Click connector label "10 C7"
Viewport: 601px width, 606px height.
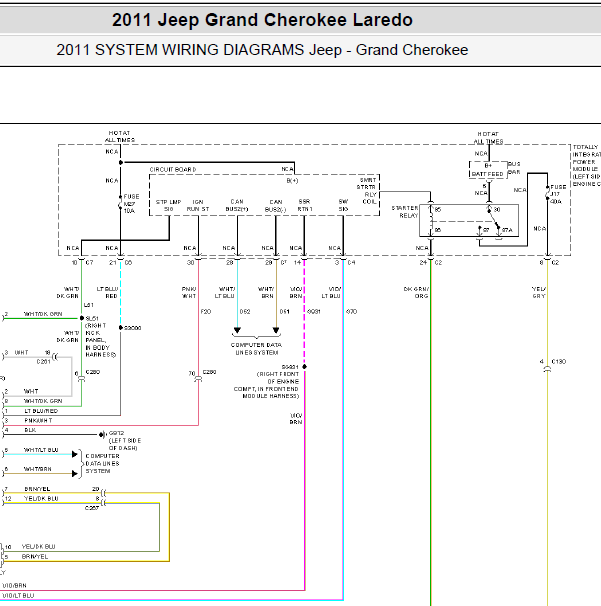(82, 263)
